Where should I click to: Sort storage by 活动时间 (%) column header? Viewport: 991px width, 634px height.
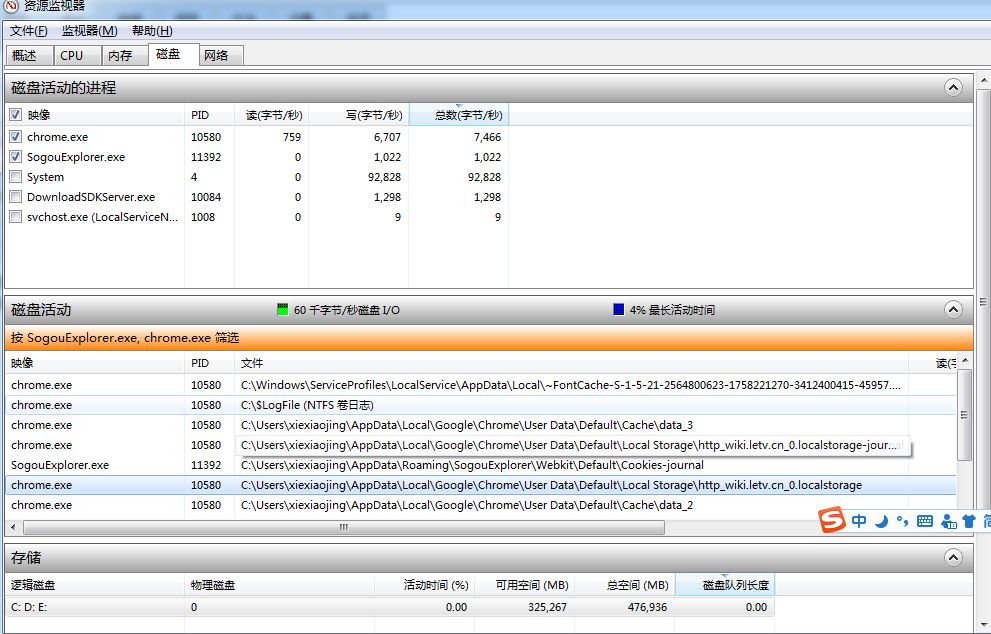[x=425, y=585]
